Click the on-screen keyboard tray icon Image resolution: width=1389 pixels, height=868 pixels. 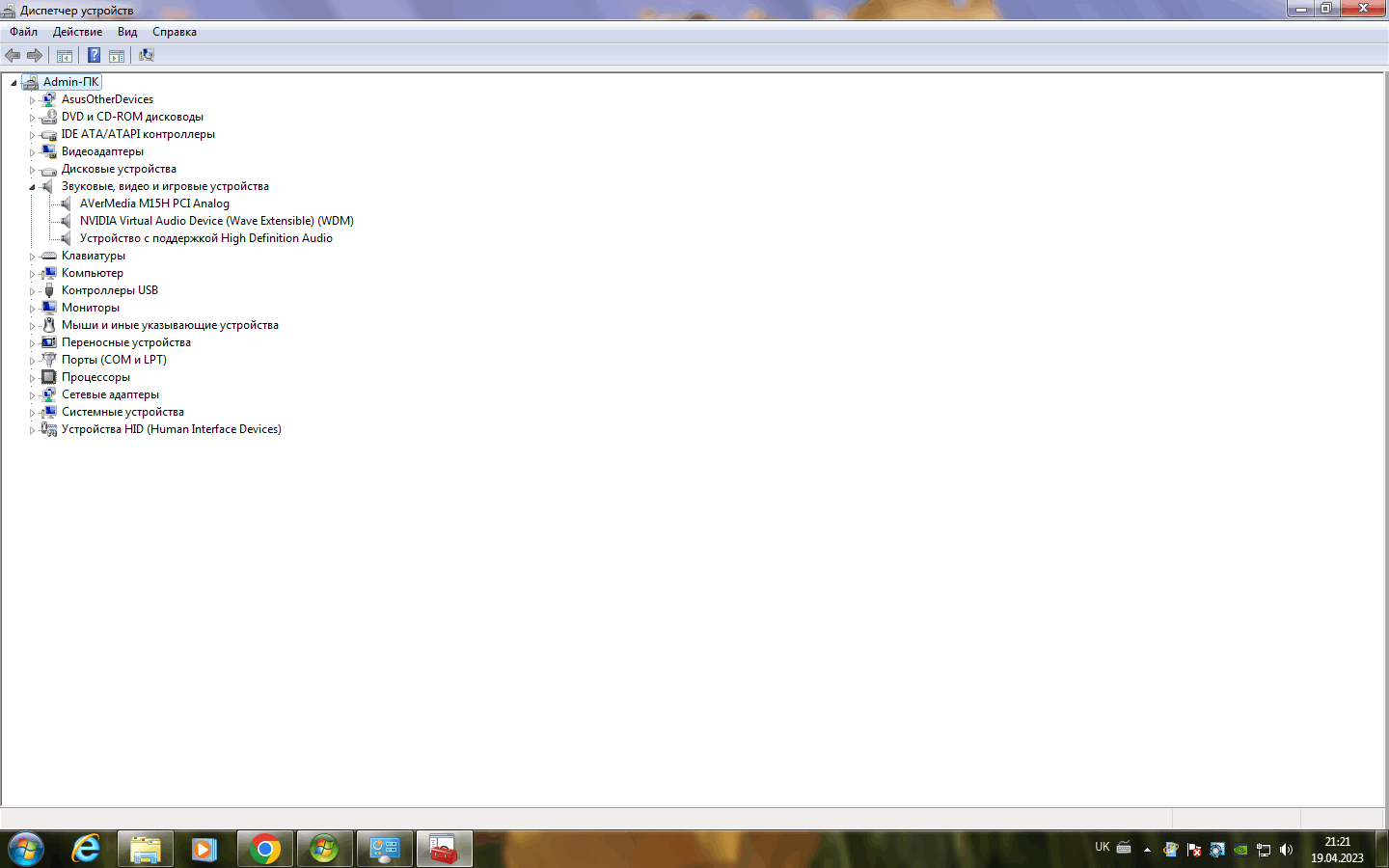coord(1124,848)
